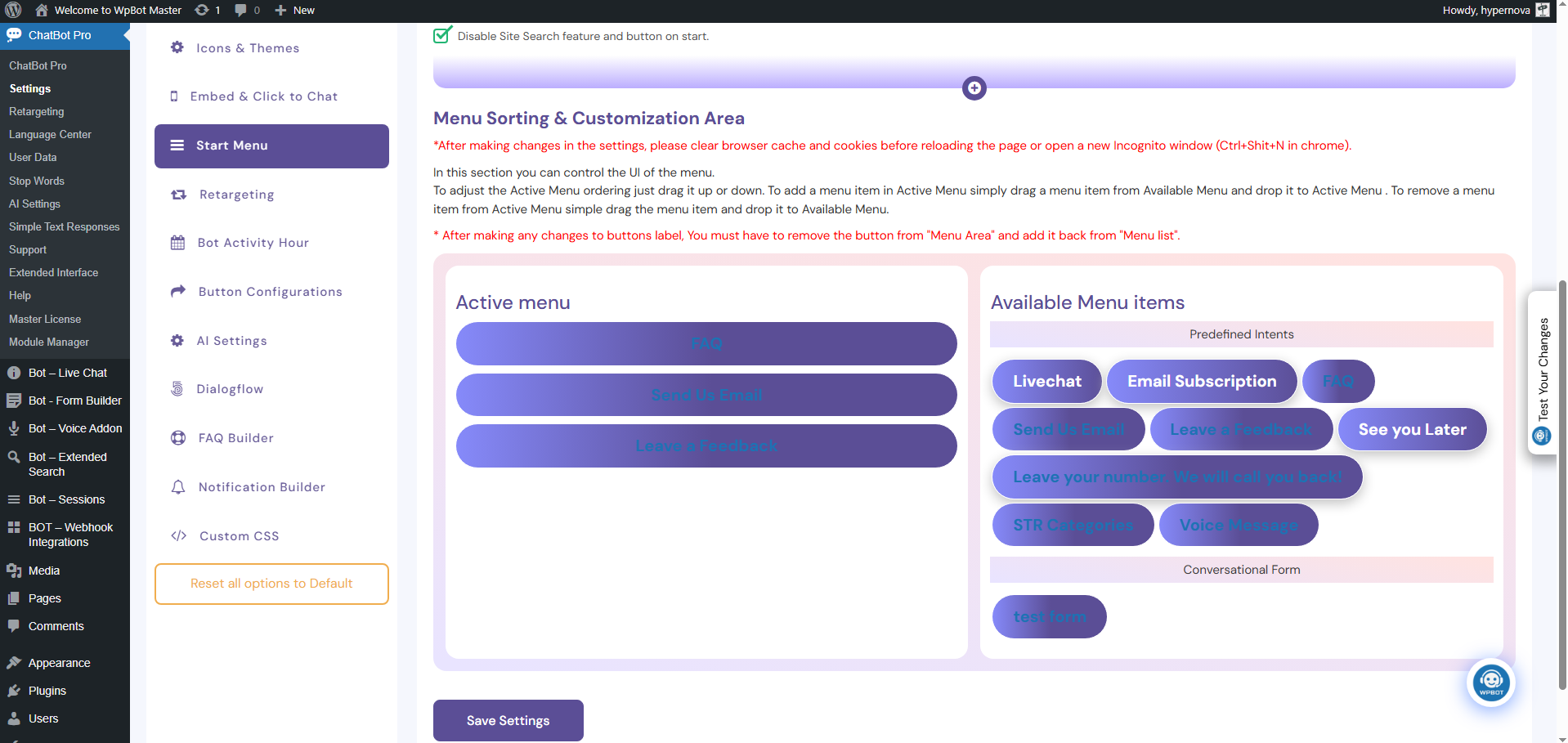Open the Dialogflow section icon
The width and height of the screenshot is (1568, 743).
177,388
